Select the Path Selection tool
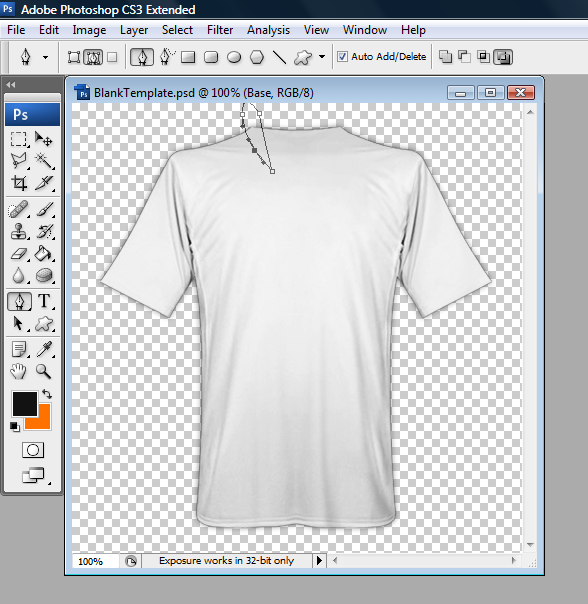Image resolution: width=588 pixels, height=604 pixels. [x=18, y=324]
